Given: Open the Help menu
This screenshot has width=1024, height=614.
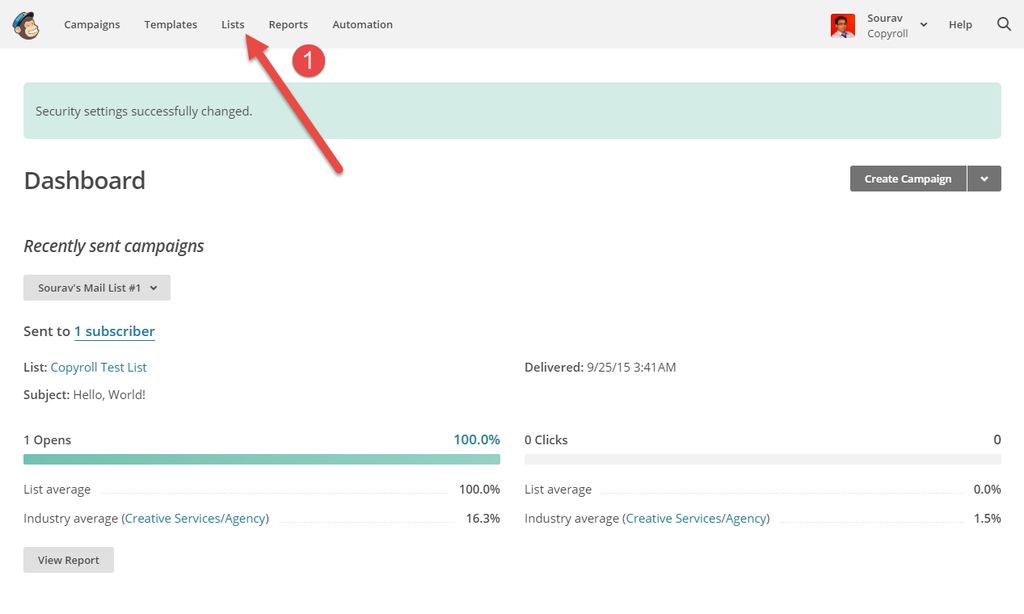Looking at the screenshot, I should tap(960, 24).
